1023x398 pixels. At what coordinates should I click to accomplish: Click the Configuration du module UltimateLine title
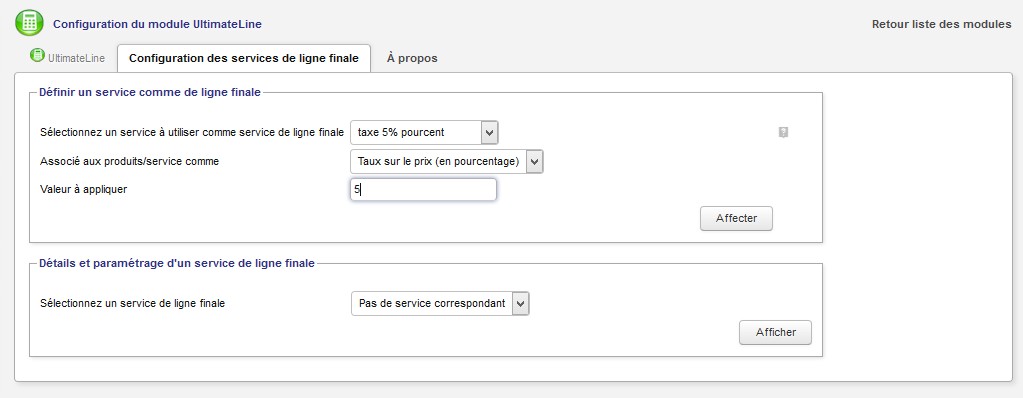(x=157, y=24)
